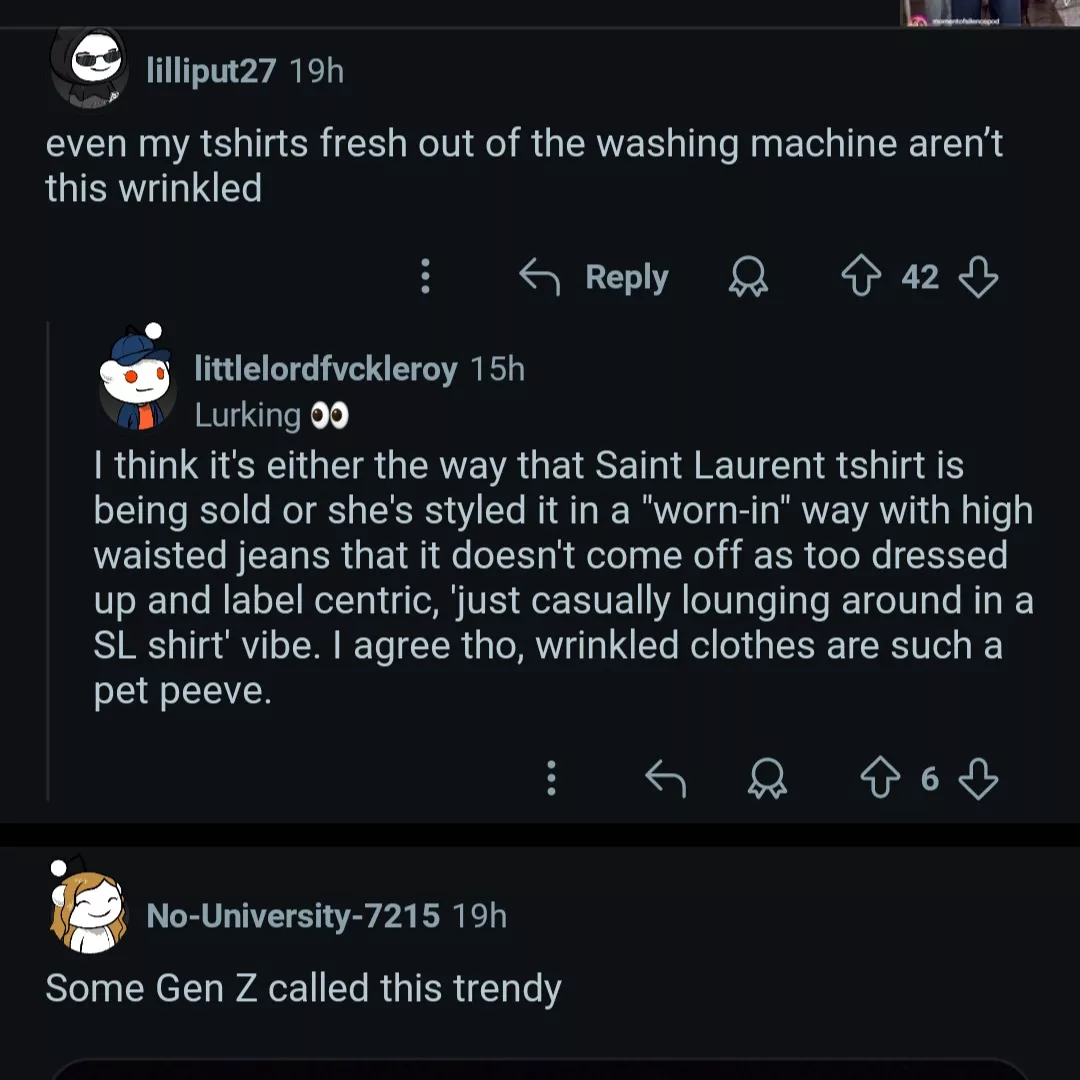Toggle upvote on littlelordfvckleroy's comment

881,778
